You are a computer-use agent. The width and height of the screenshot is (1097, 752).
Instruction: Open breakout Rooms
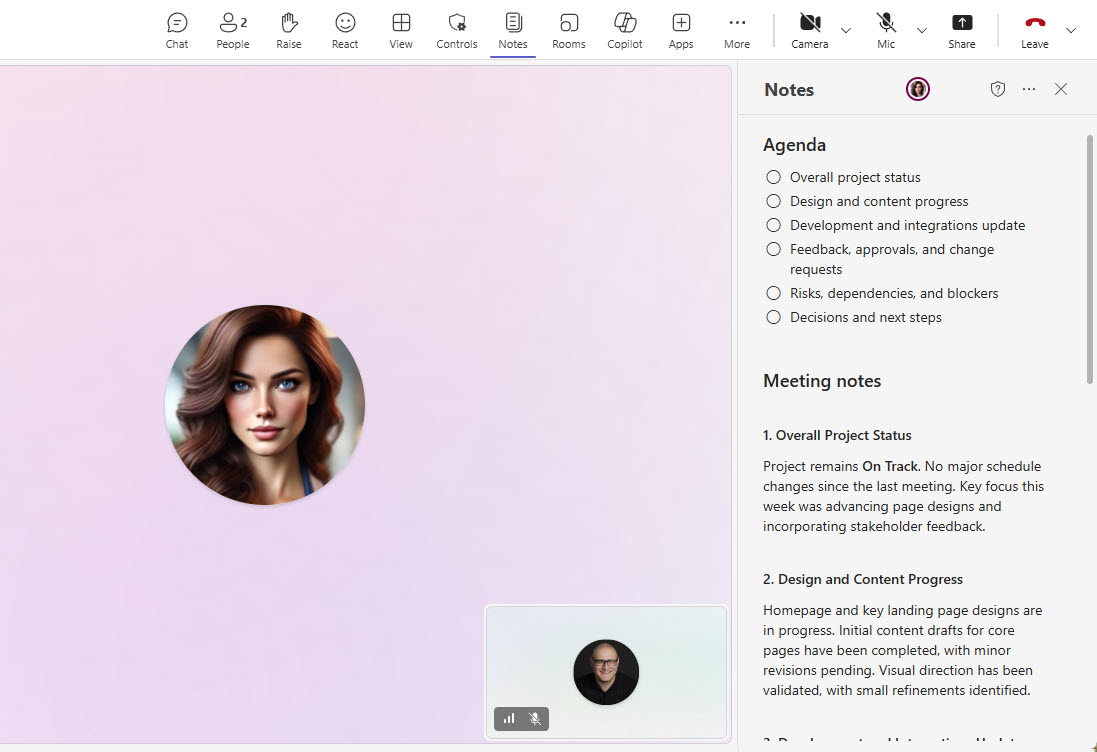tap(569, 30)
